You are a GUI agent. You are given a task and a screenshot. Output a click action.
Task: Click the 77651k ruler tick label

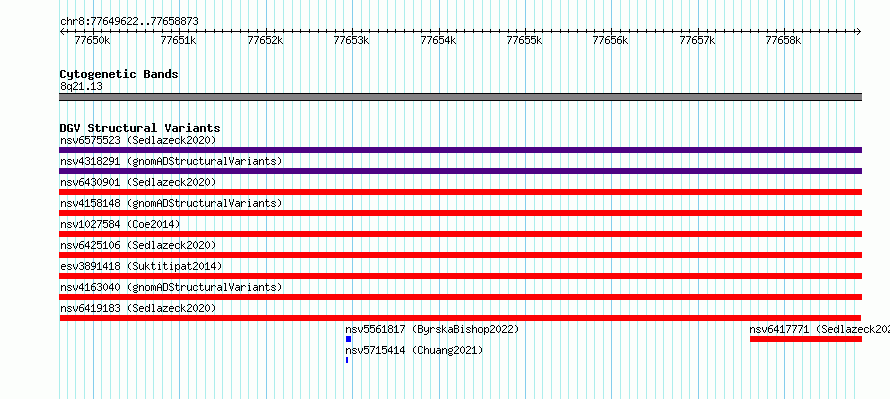179,40
